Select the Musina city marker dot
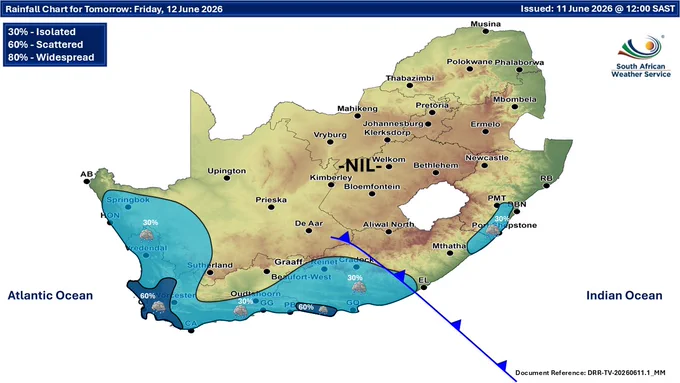This screenshot has width=680, height=383. (x=486, y=31)
